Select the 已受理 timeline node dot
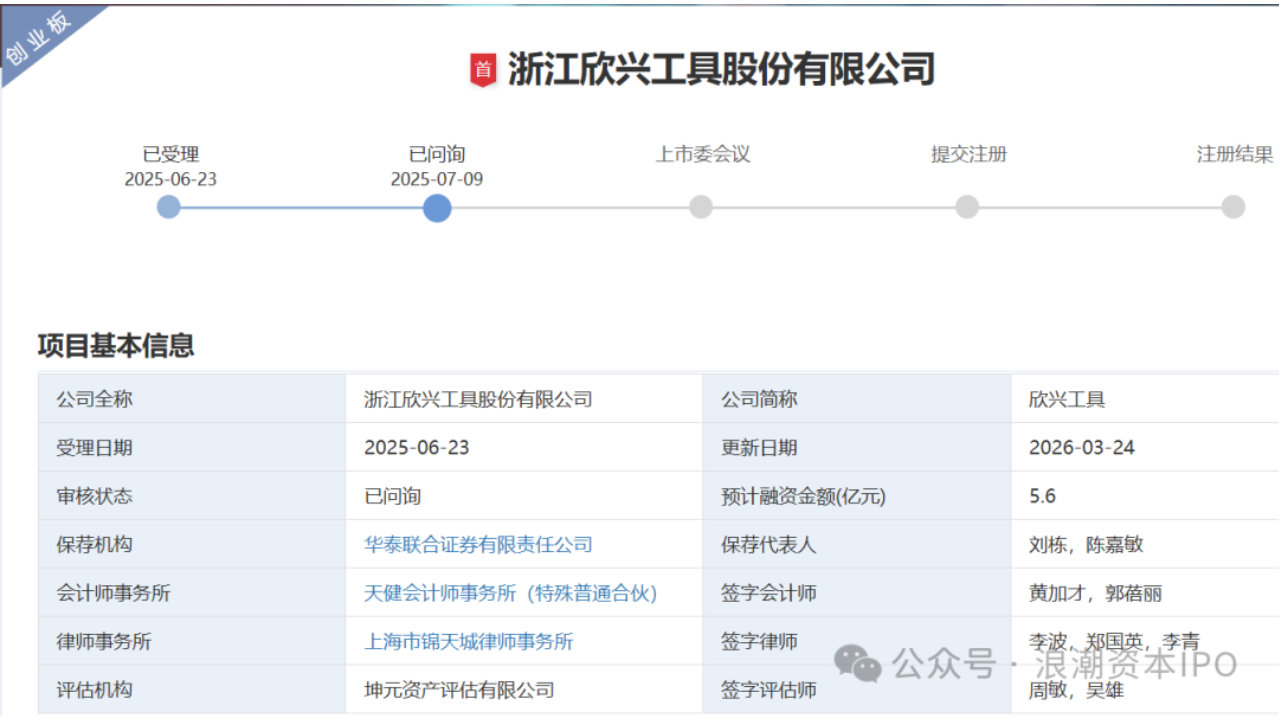 [x=168, y=208]
